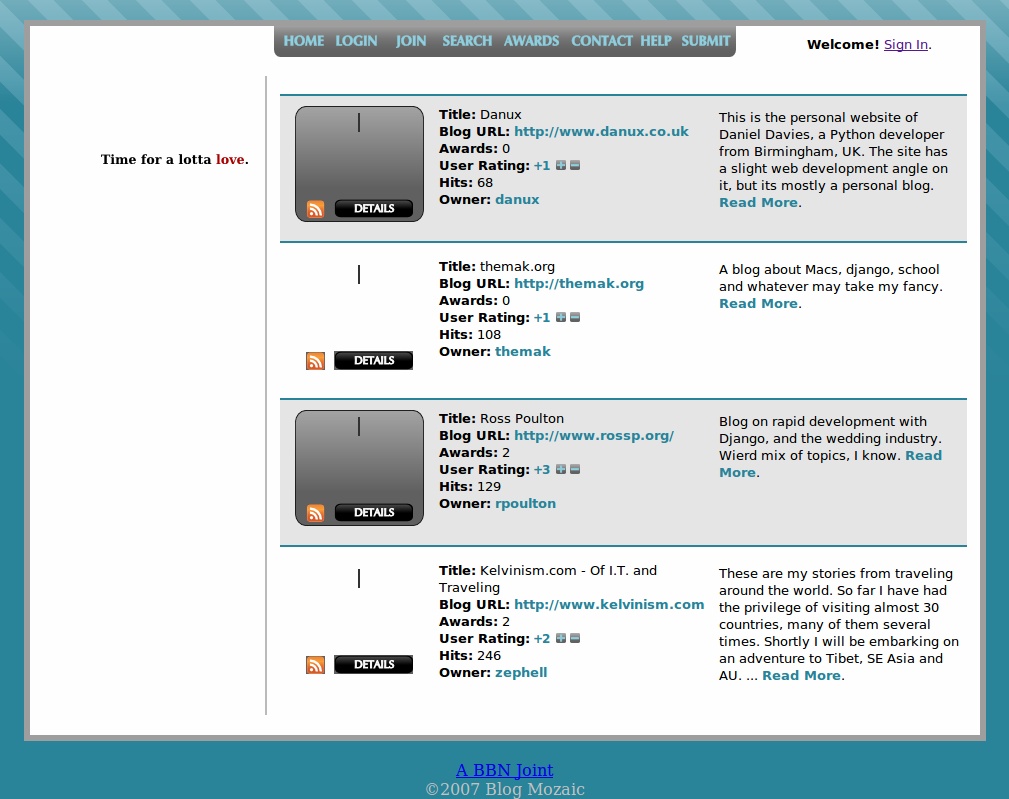
Task: Upvote Ross Poulton with the plus icon
Action: [x=561, y=470]
